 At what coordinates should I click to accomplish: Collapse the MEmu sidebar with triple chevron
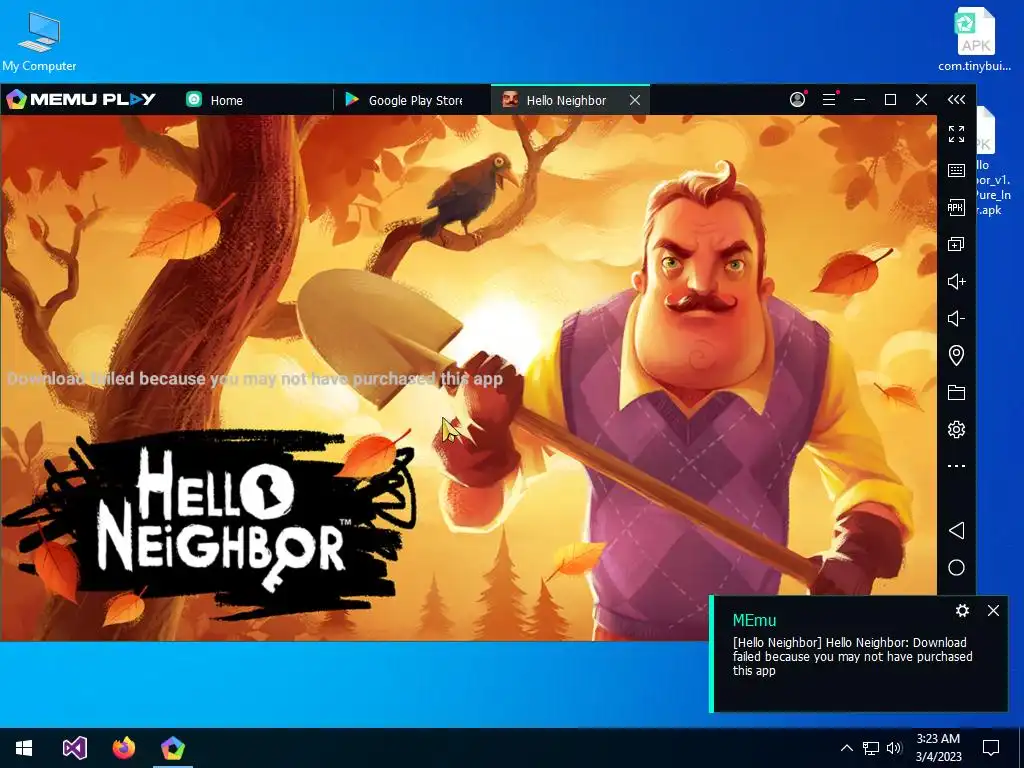click(956, 99)
